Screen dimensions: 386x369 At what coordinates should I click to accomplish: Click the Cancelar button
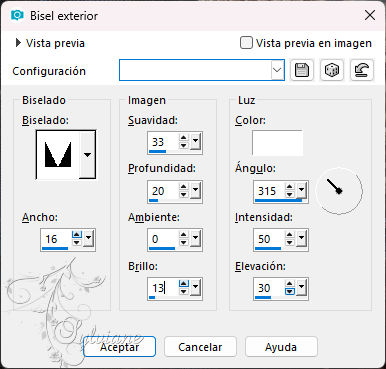(200, 347)
